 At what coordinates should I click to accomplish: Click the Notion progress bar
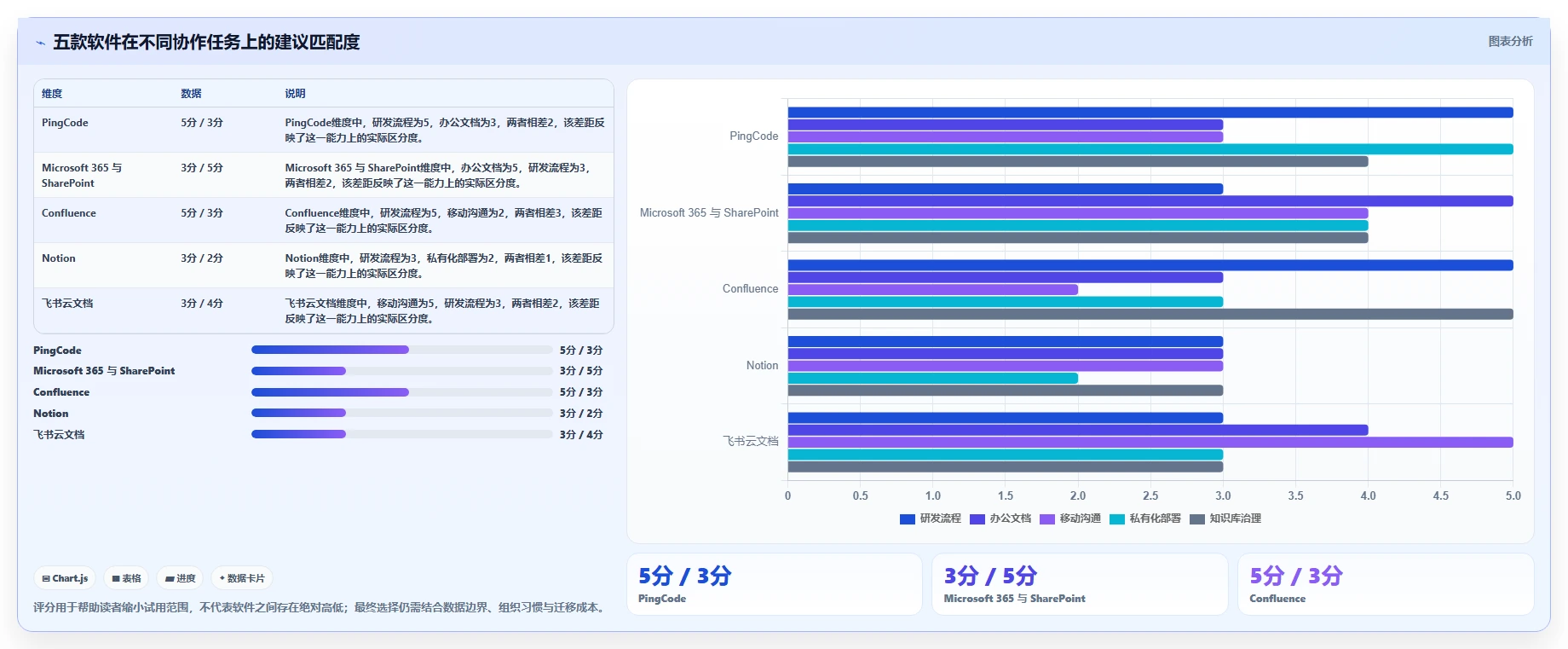pos(401,413)
